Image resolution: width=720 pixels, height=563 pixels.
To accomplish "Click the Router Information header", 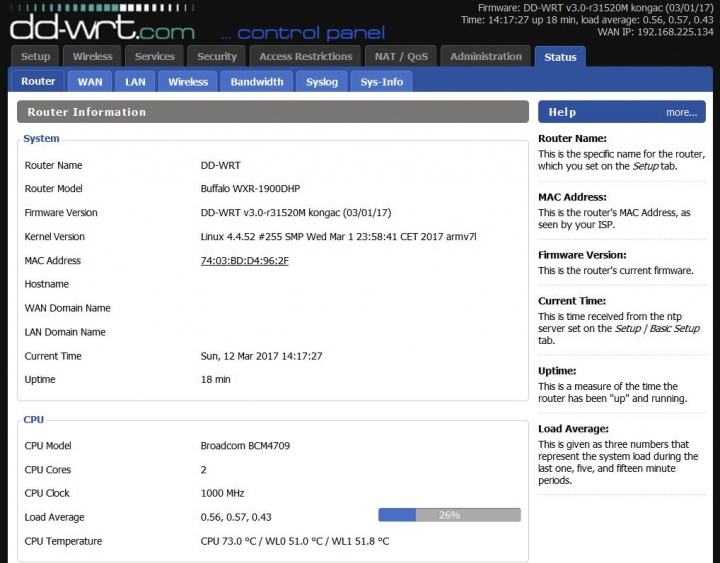I will pyautogui.click(x=273, y=112).
